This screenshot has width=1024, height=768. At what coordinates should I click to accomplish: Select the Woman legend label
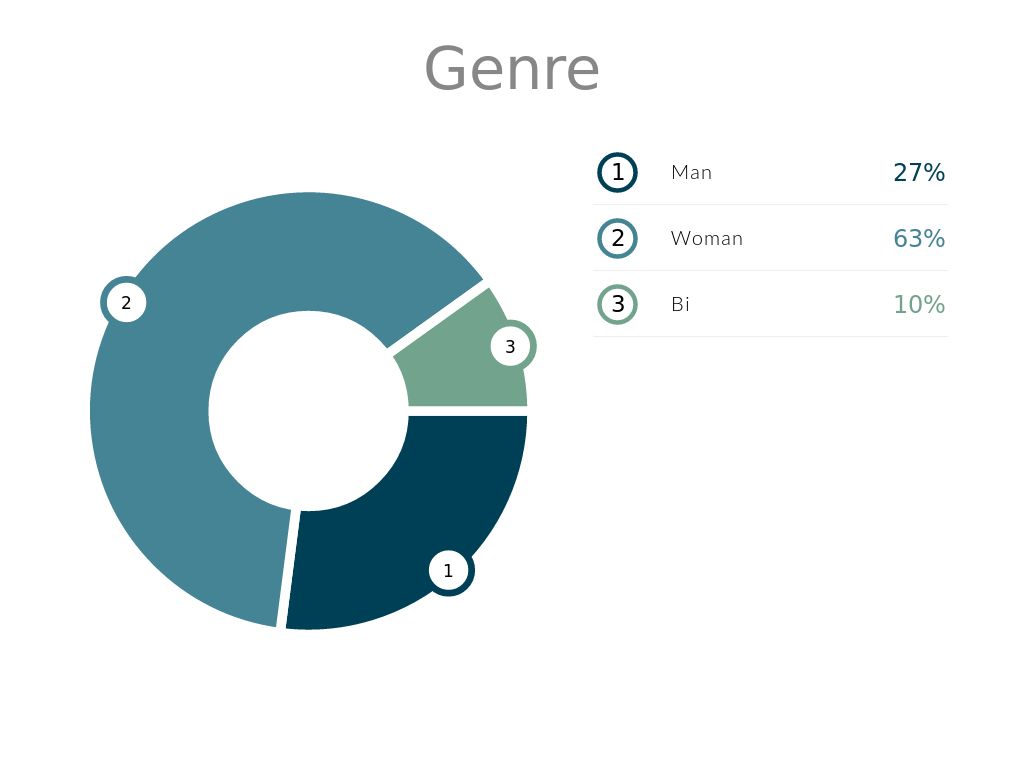707,238
